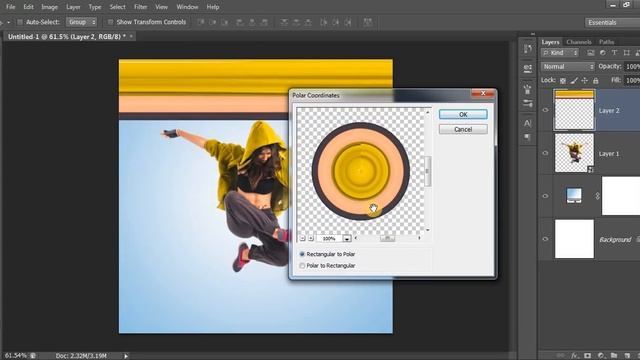
Task: Open the preview zoom percentage dropdown
Action: click(347, 238)
